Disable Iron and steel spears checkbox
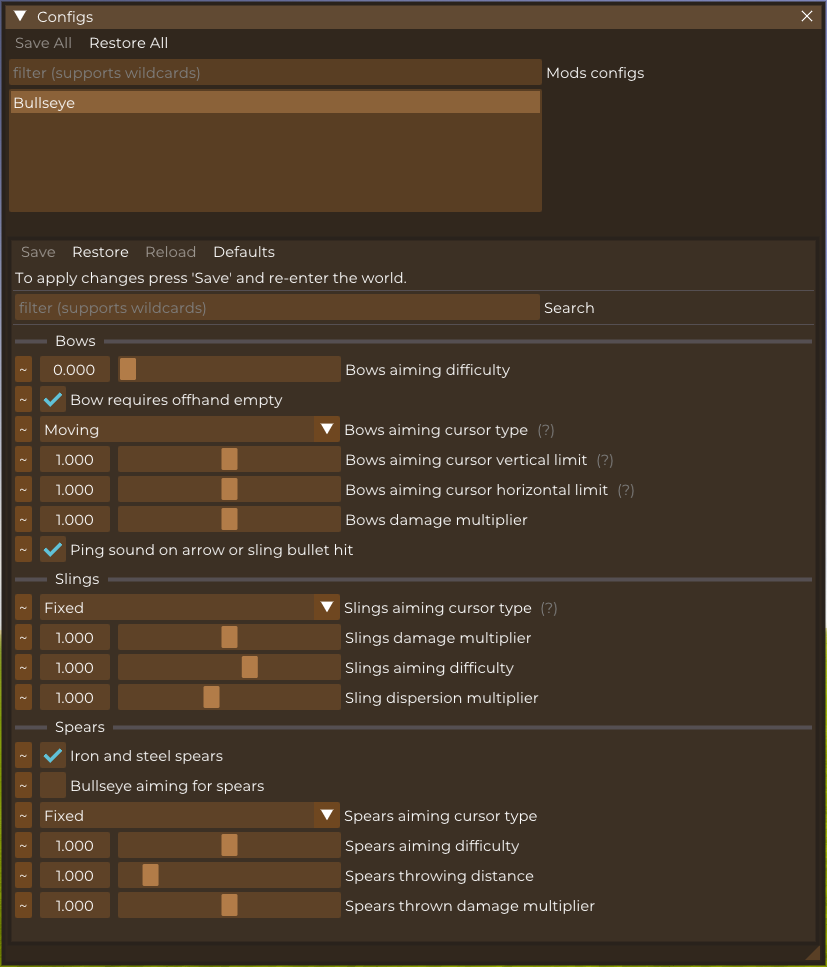The width and height of the screenshot is (827, 967). click(x=54, y=756)
